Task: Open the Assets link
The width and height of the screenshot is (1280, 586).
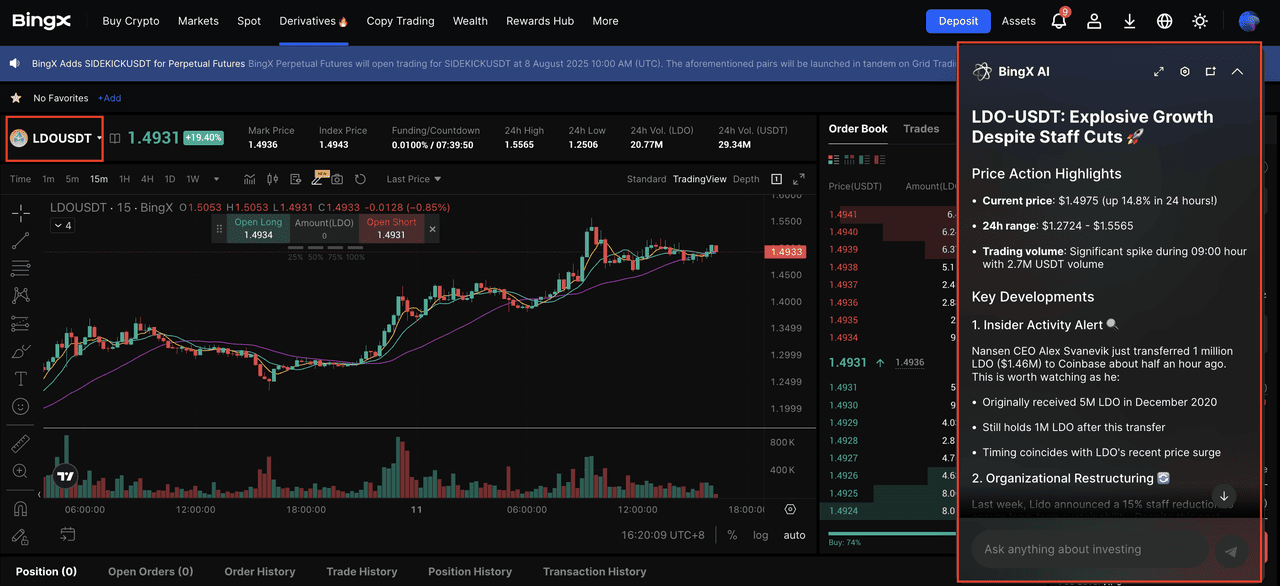Action: 1019,21
